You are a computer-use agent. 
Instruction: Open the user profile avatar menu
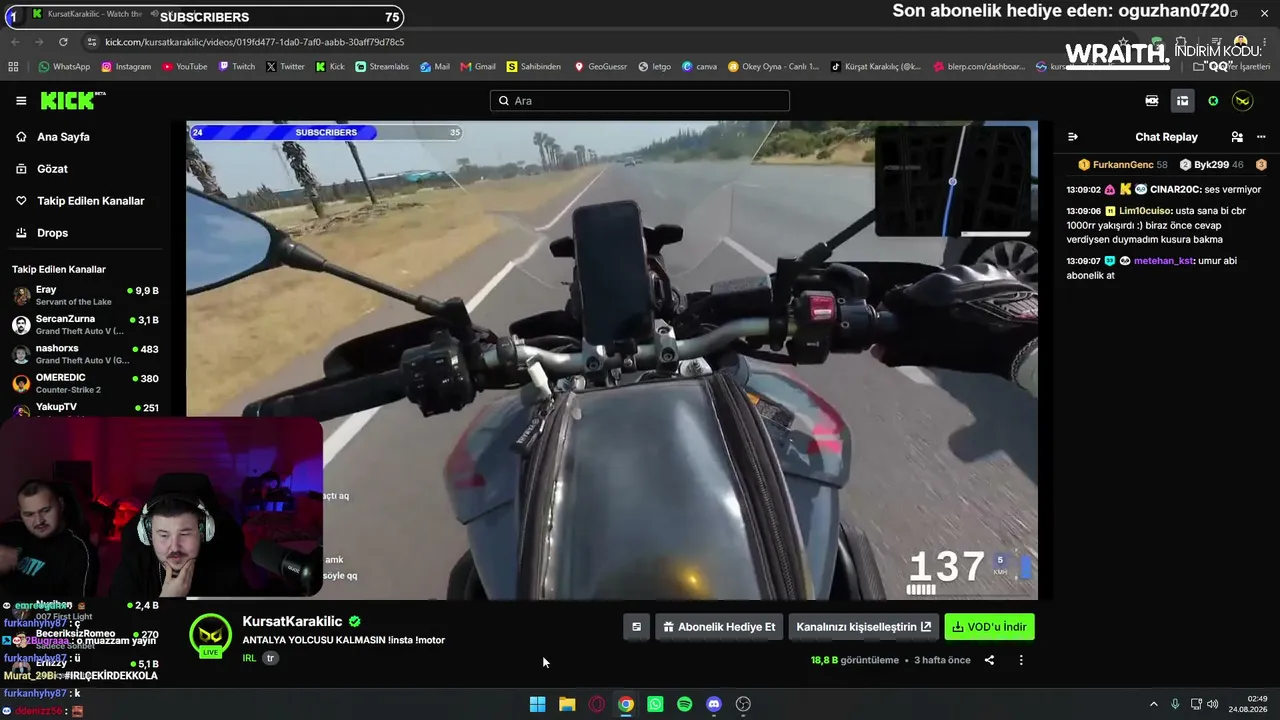tap(1242, 101)
